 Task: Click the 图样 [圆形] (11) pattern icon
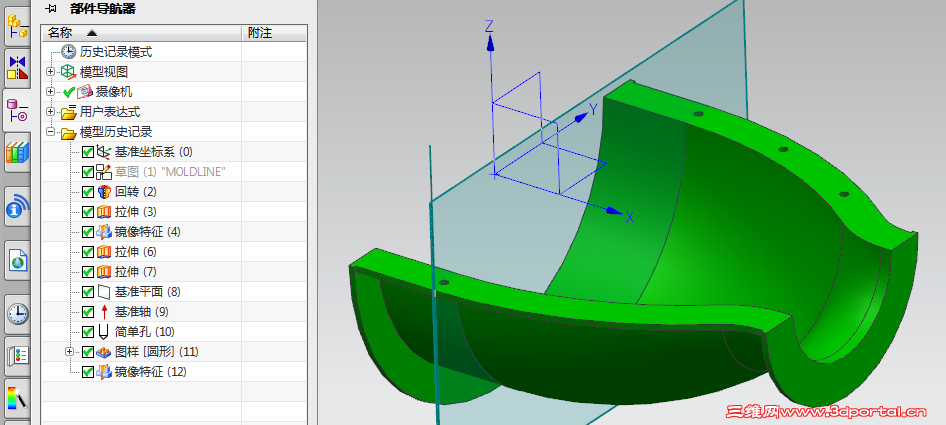pos(104,351)
